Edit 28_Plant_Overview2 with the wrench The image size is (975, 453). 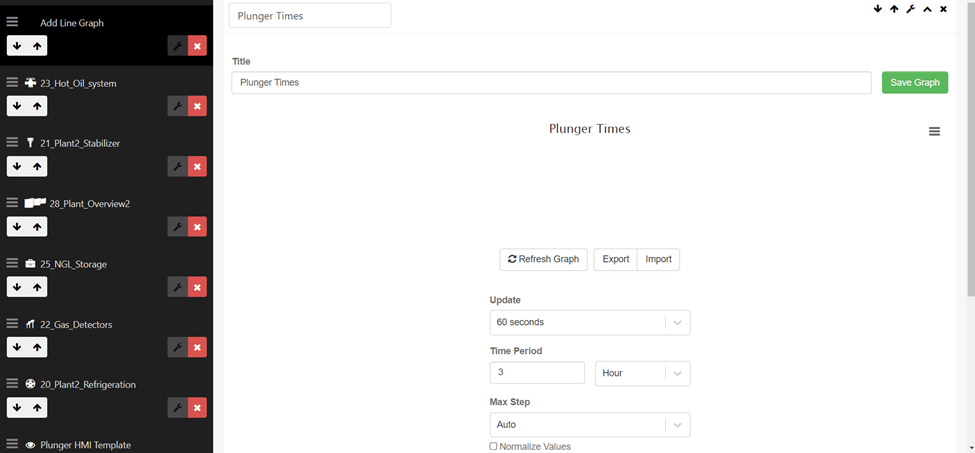point(178,227)
